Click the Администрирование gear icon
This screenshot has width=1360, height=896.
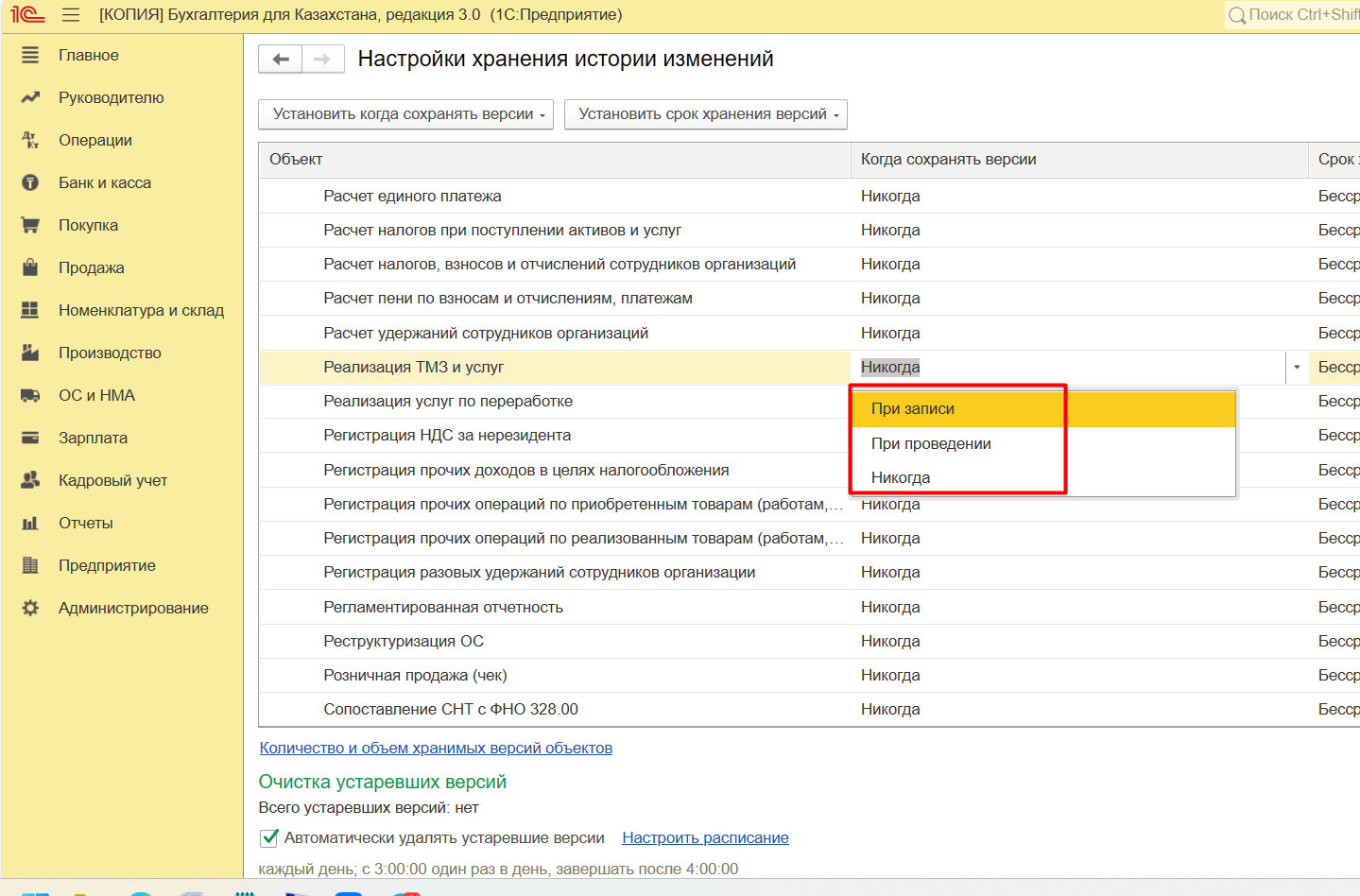(x=30, y=608)
